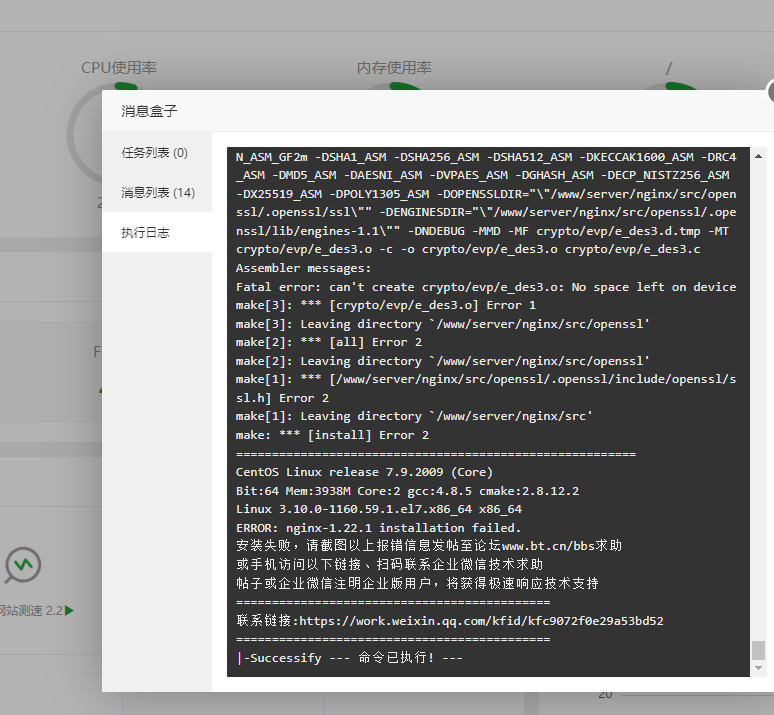Click the 'CentOS Linux release 7.9.2009' line
Image resolution: width=774 pixels, height=715 pixels.
364,472
